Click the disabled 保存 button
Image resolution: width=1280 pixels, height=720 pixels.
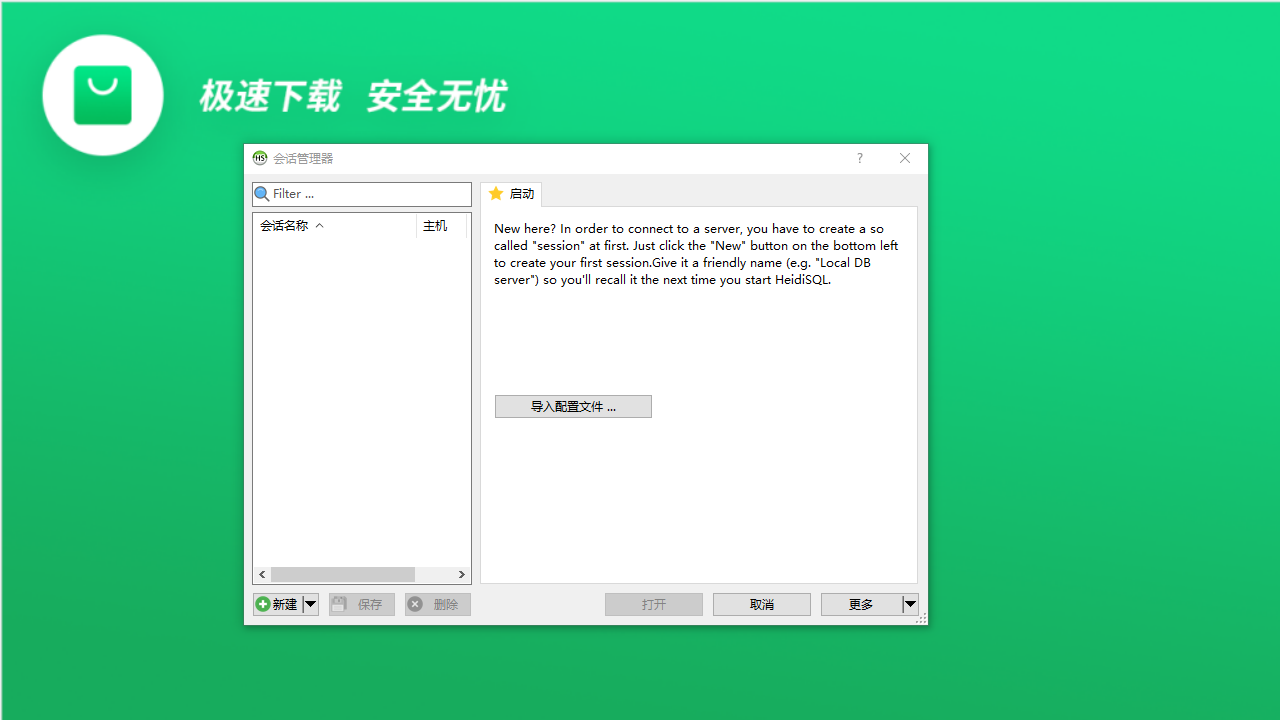pos(360,603)
